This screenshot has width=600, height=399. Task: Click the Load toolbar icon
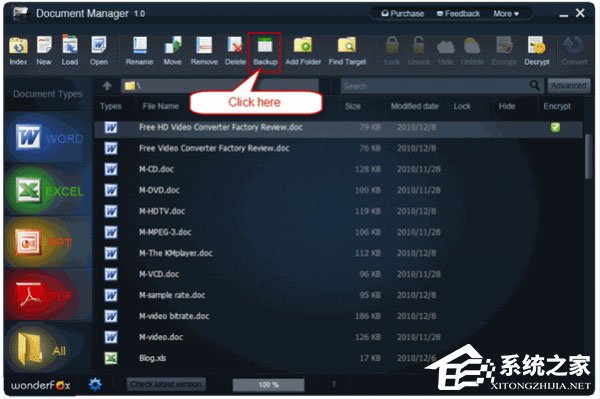pos(70,50)
